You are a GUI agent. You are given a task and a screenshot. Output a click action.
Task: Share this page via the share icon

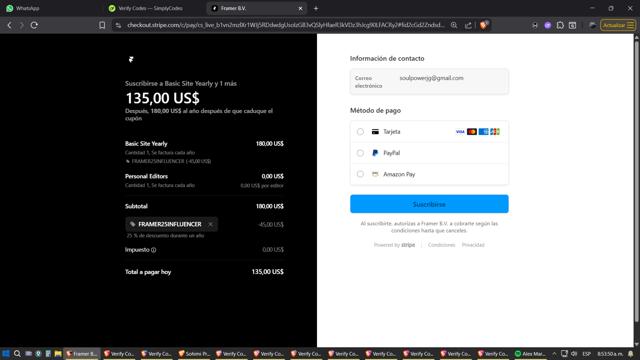pos(468,25)
